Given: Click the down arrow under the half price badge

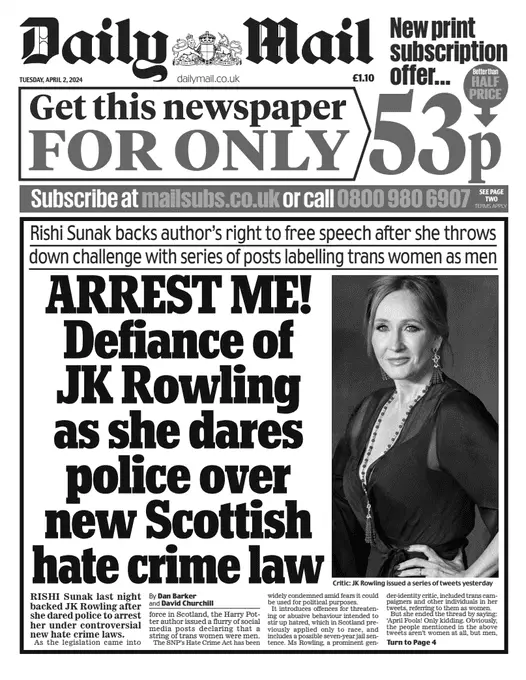Looking at the screenshot, I should click(x=485, y=114).
